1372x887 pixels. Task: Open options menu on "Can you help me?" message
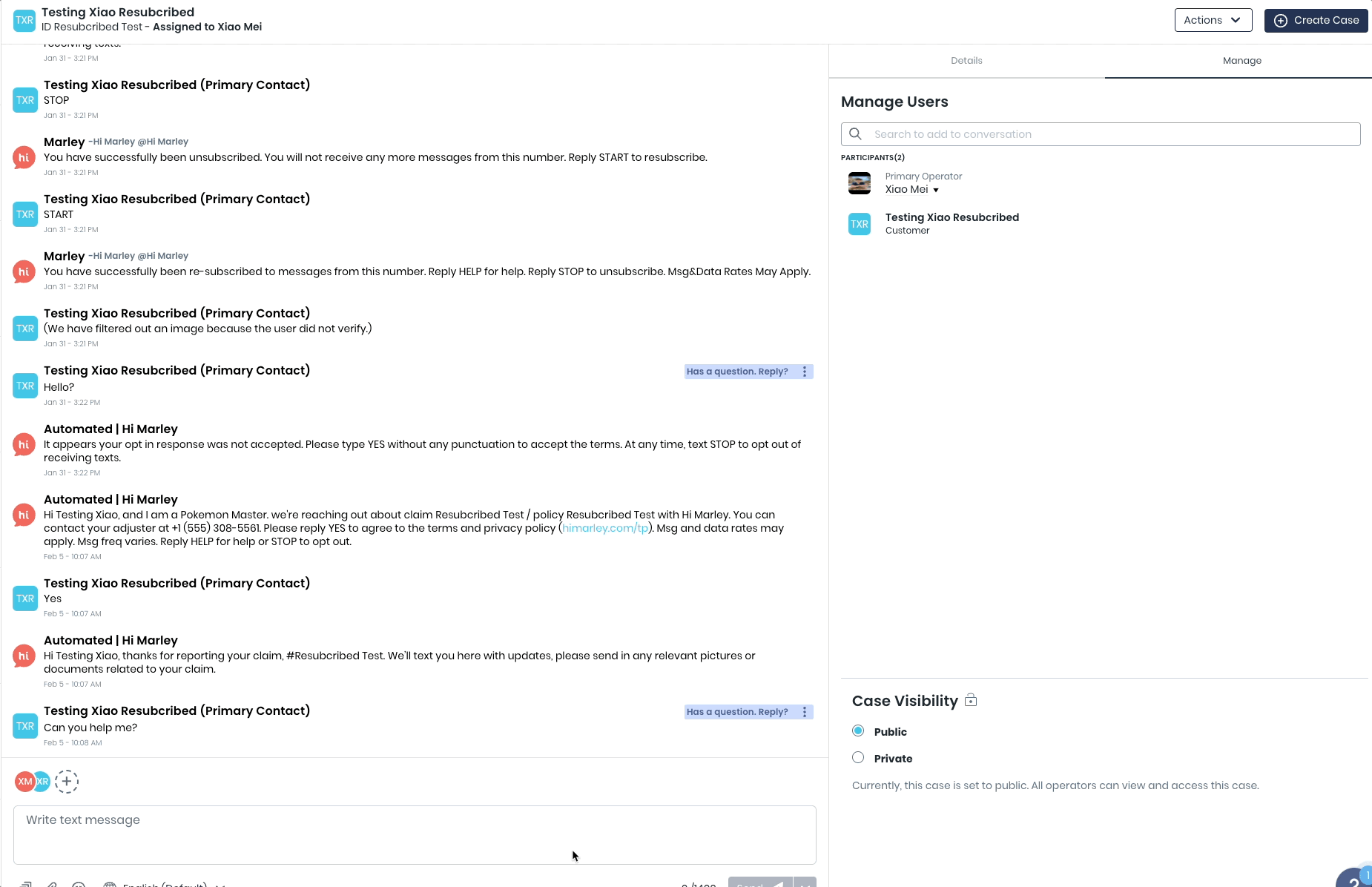pos(805,712)
